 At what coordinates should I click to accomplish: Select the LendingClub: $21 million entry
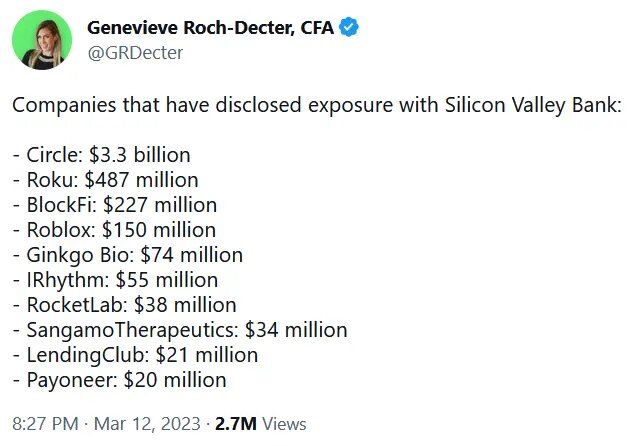pos(135,355)
